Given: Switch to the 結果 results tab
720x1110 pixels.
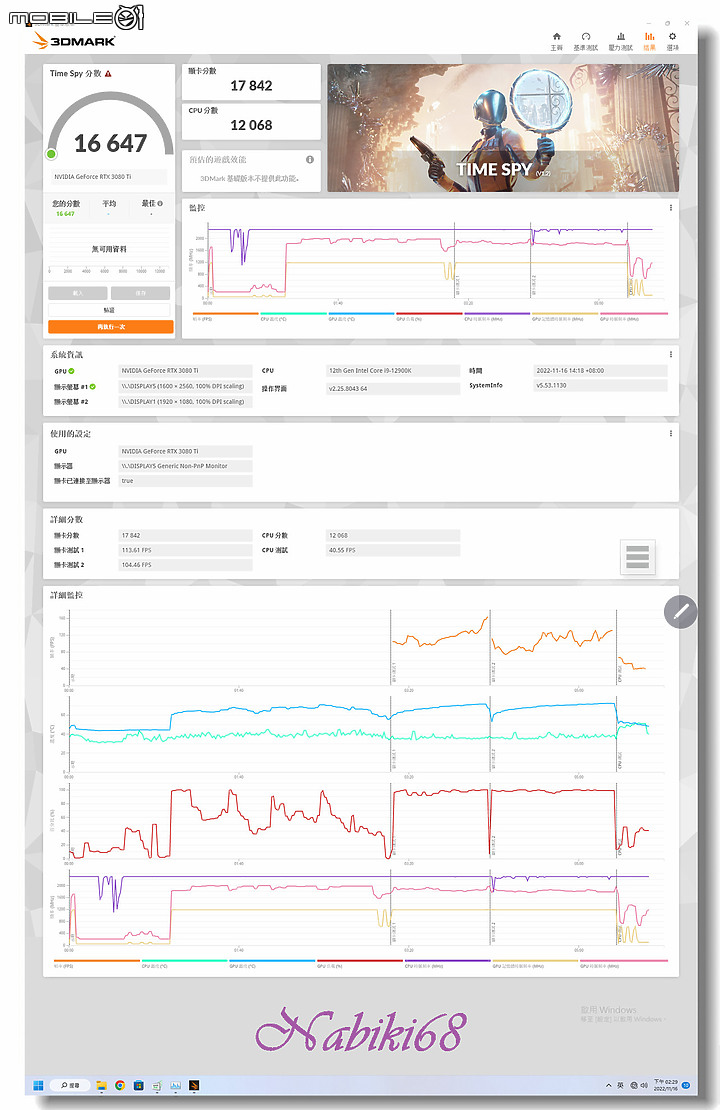Looking at the screenshot, I should [649, 41].
